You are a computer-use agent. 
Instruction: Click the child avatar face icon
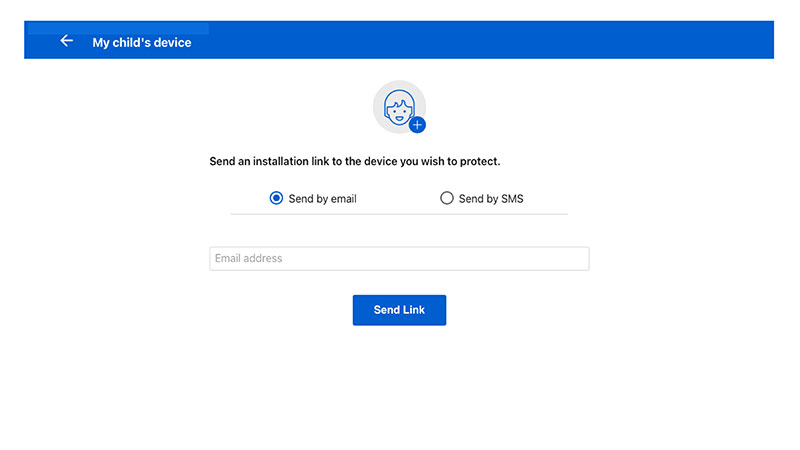[398, 107]
